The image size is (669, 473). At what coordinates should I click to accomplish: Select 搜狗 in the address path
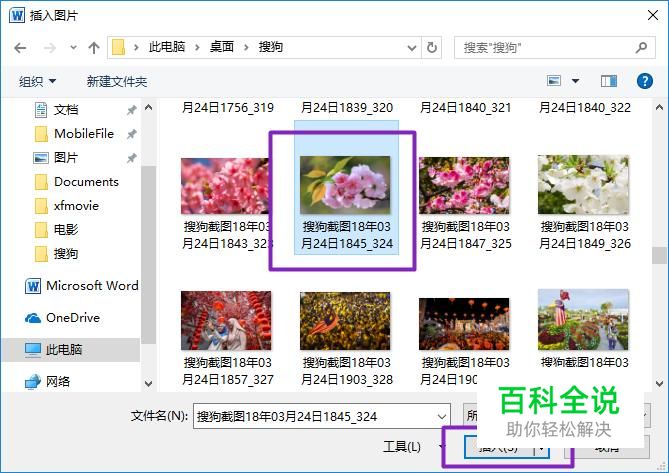coord(271,46)
